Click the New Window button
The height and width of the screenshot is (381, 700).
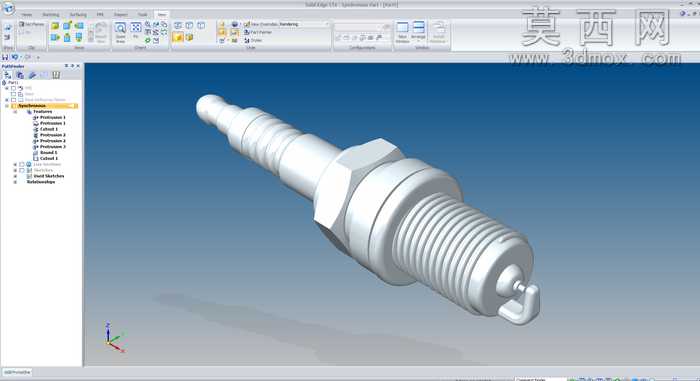402,32
